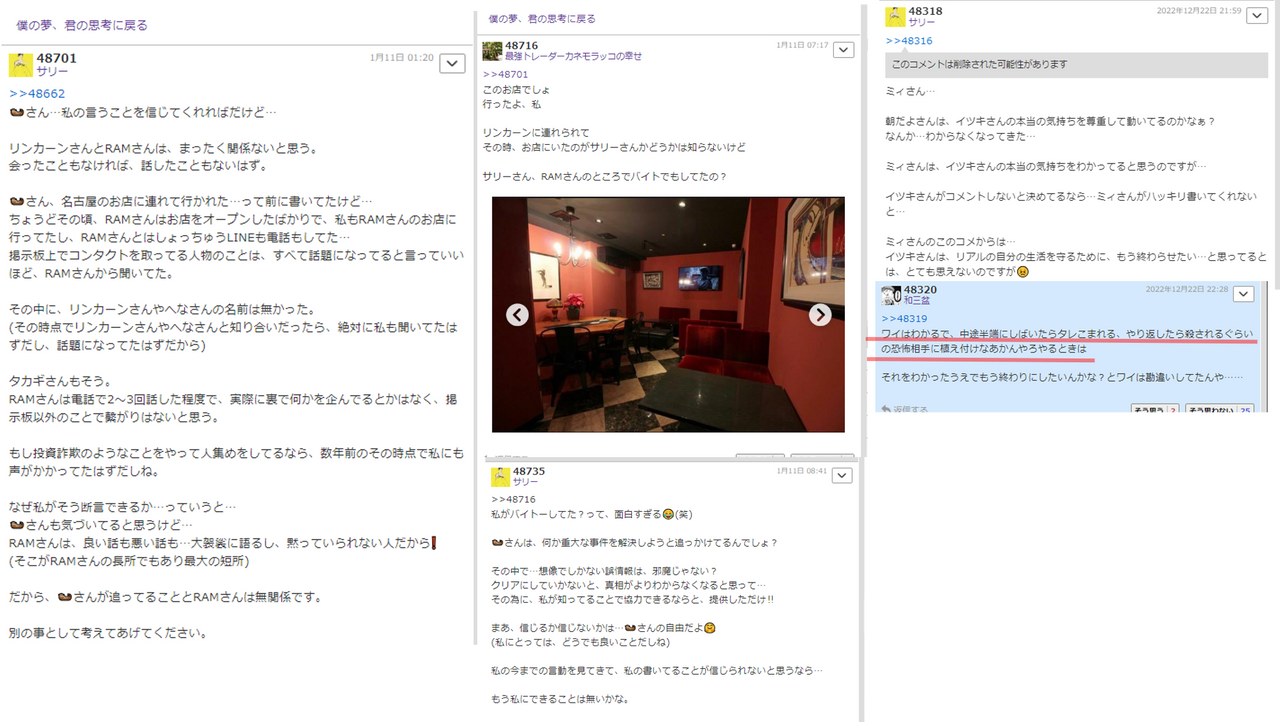Vote そう思う on post 48320

click(1156, 410)
